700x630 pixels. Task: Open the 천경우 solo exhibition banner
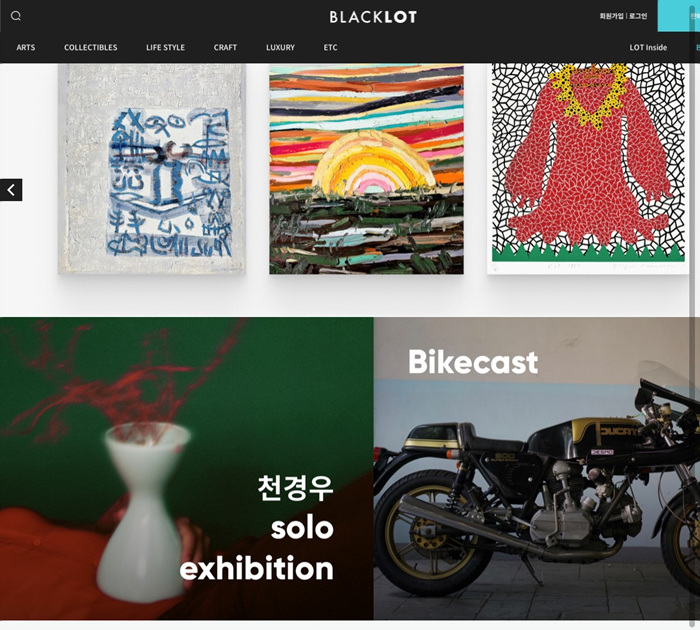187,468
